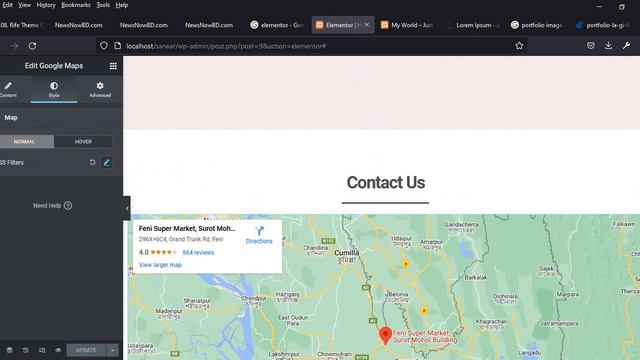This screenshot has height=360, width=640.
Task: Click the Need Help question mark icon
Action: pyautogui.click(x=68, y=206)
